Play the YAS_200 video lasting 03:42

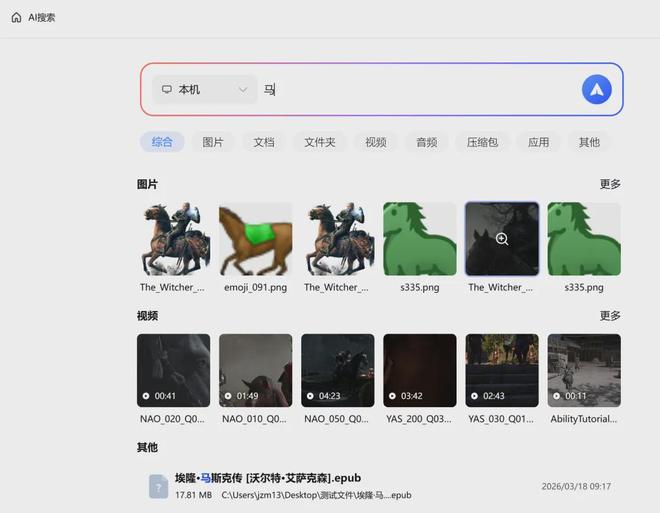coord(420,370)
